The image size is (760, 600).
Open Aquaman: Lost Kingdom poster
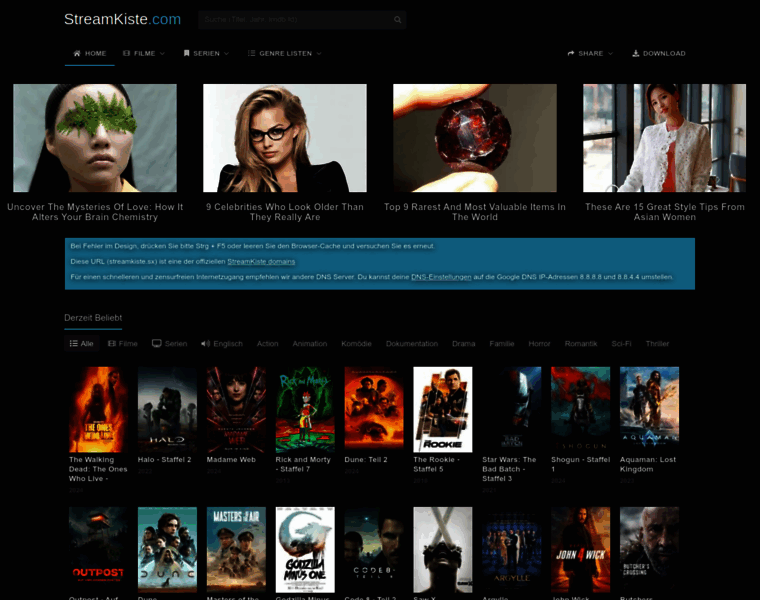(649, 410)
